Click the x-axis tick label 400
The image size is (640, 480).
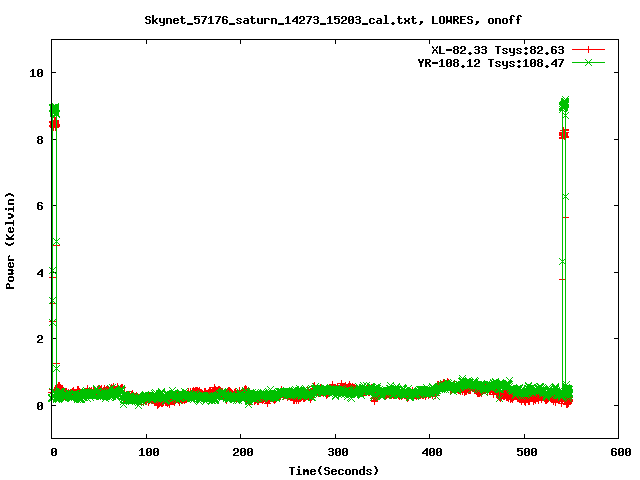pyautogui.click(x=432, y=452)
